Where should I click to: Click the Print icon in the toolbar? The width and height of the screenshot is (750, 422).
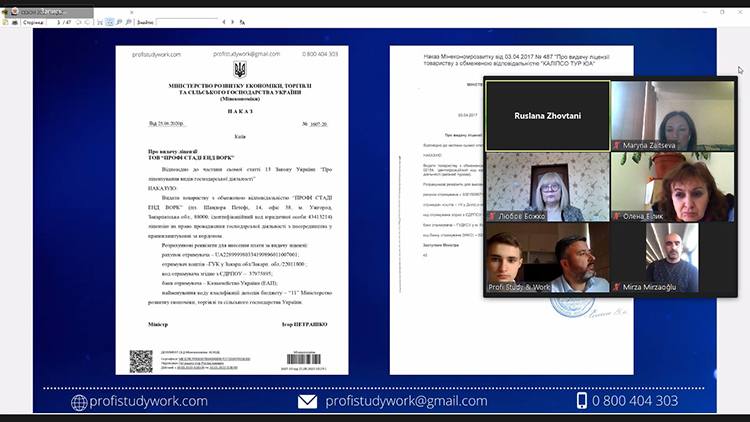15,22
